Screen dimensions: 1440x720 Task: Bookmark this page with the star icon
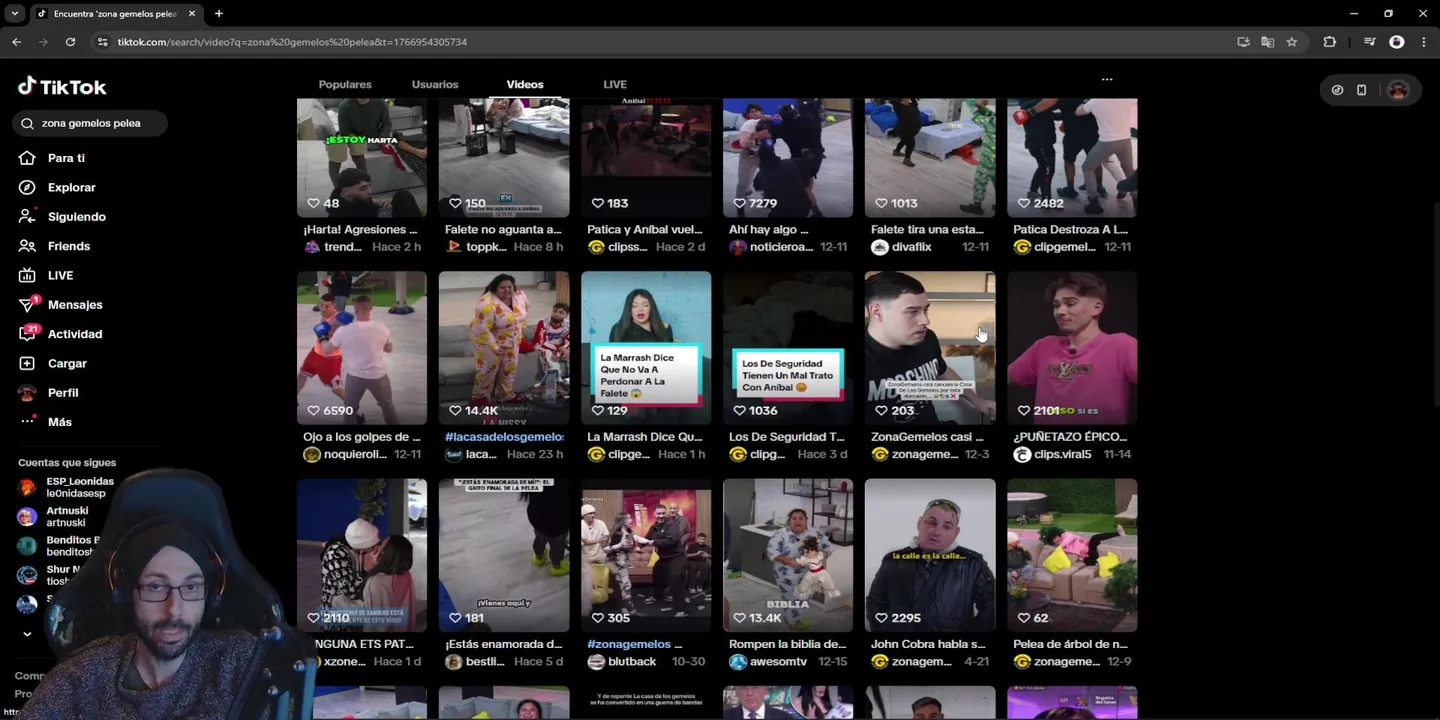tap(1291, 42)
